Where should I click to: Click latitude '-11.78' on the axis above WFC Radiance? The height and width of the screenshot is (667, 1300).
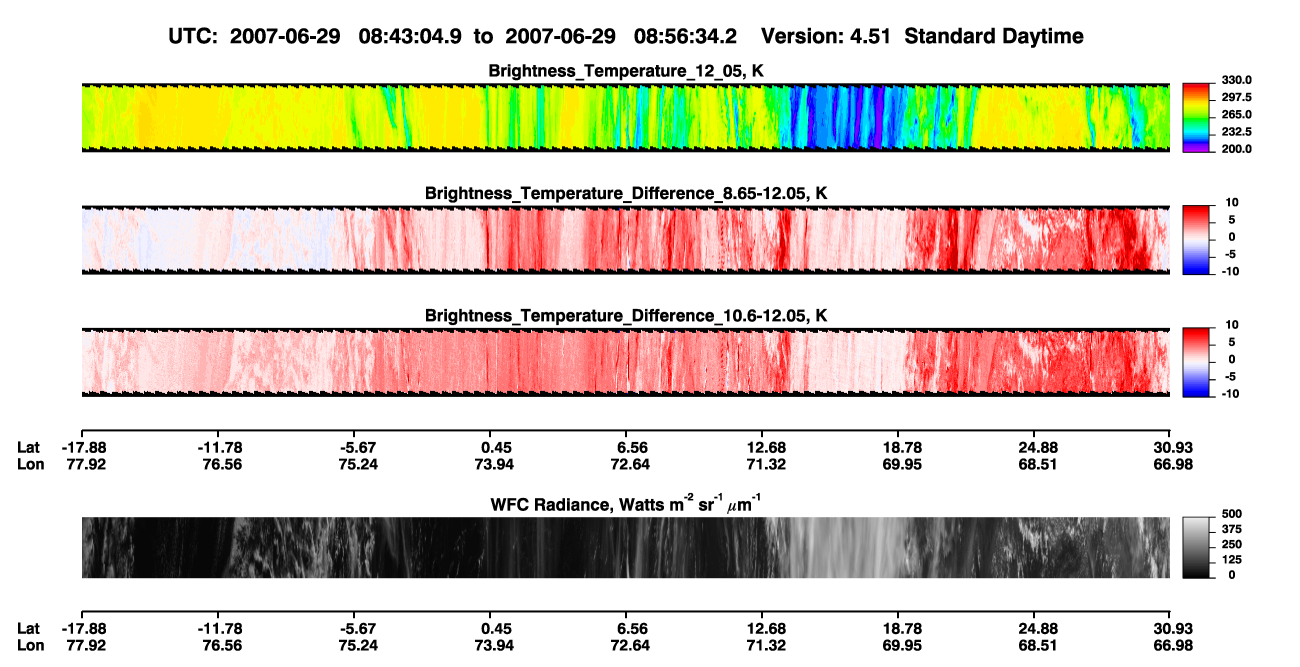[x=221, y=447]
